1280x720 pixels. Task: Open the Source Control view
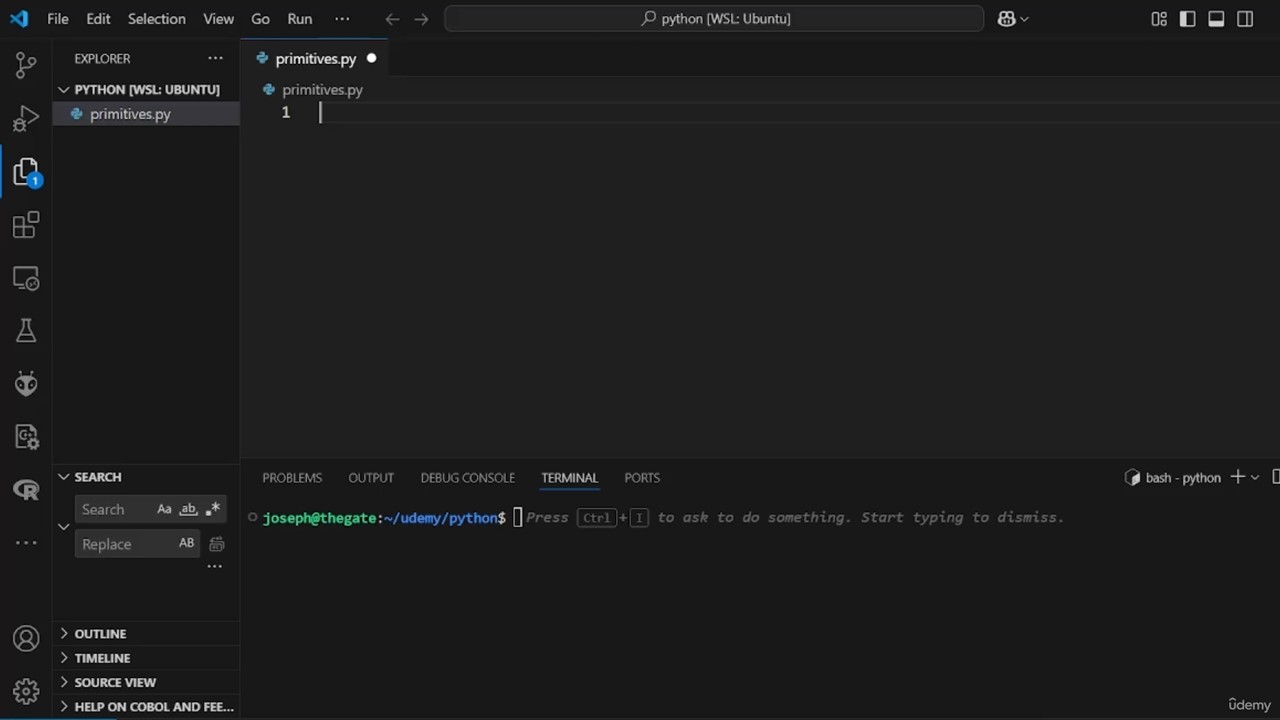pyautogui.click(x=26, y=66)
